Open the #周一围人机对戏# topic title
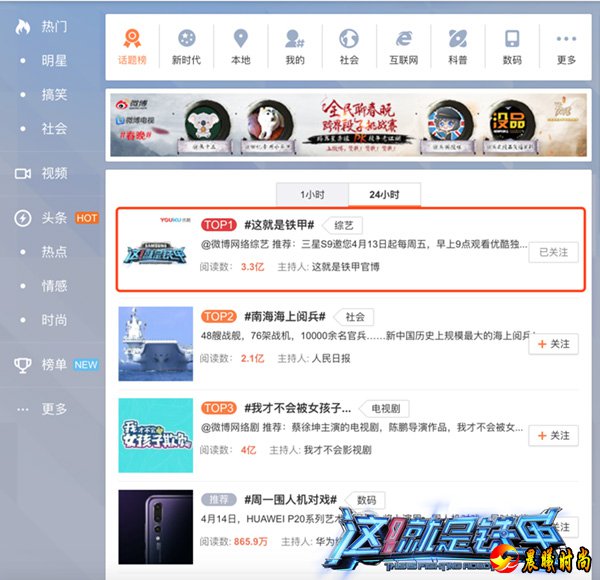This screenshot has height=580, width=600. coord(291,500)
